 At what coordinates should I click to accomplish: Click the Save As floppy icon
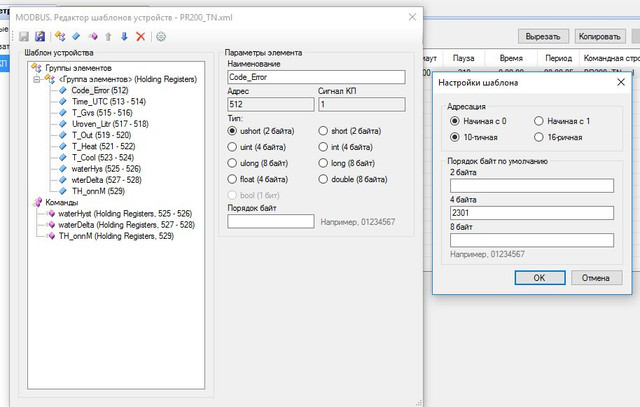point(40,37)
